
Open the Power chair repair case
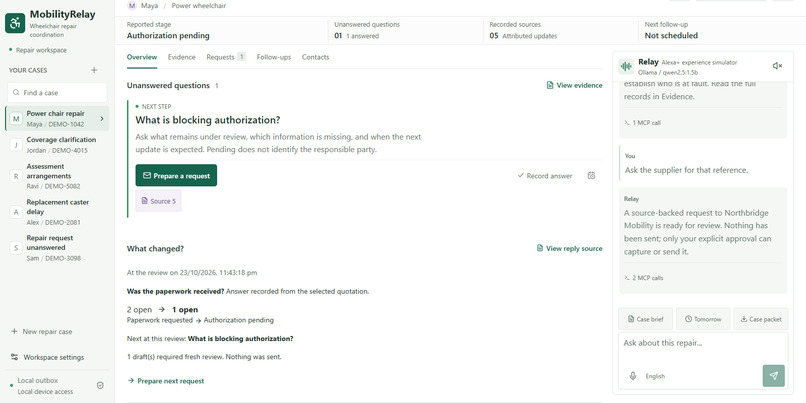tap(57, 119)
